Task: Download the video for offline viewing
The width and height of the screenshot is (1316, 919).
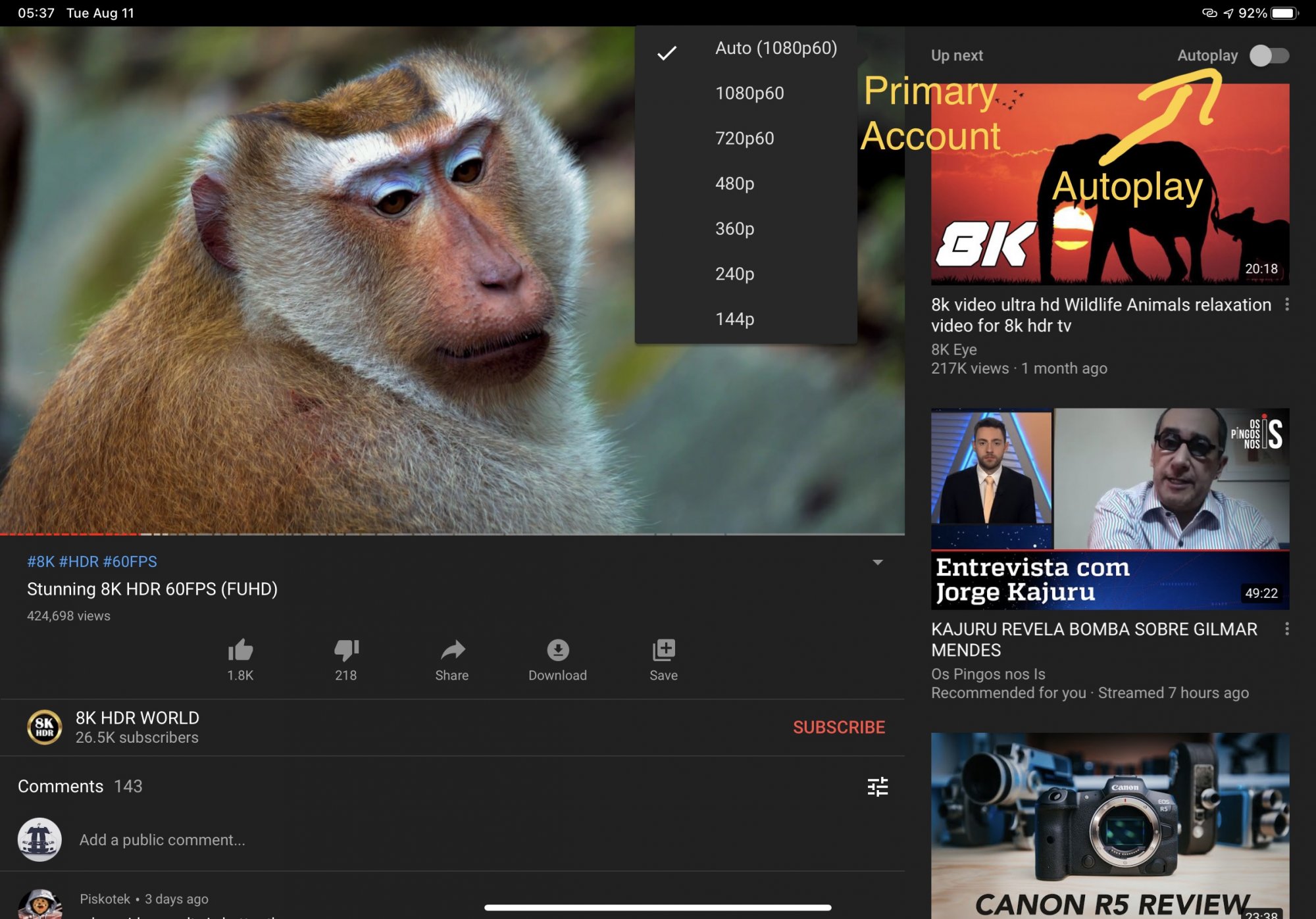Action: pos(557,650)
